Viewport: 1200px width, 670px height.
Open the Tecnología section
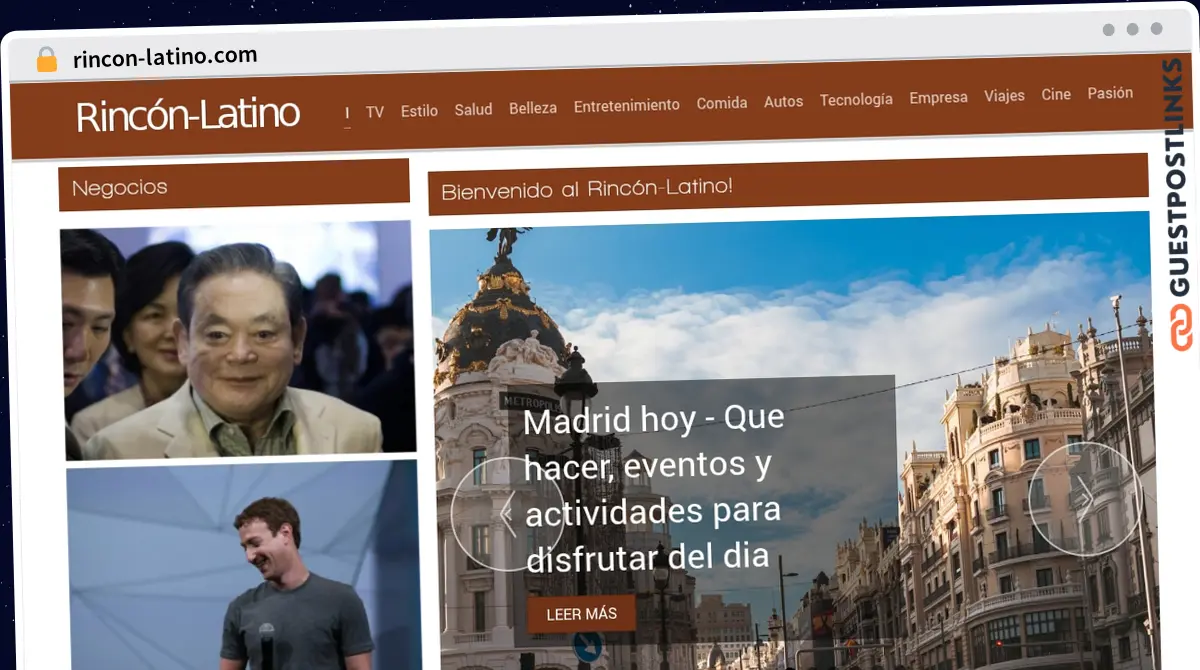click(856, 100)
